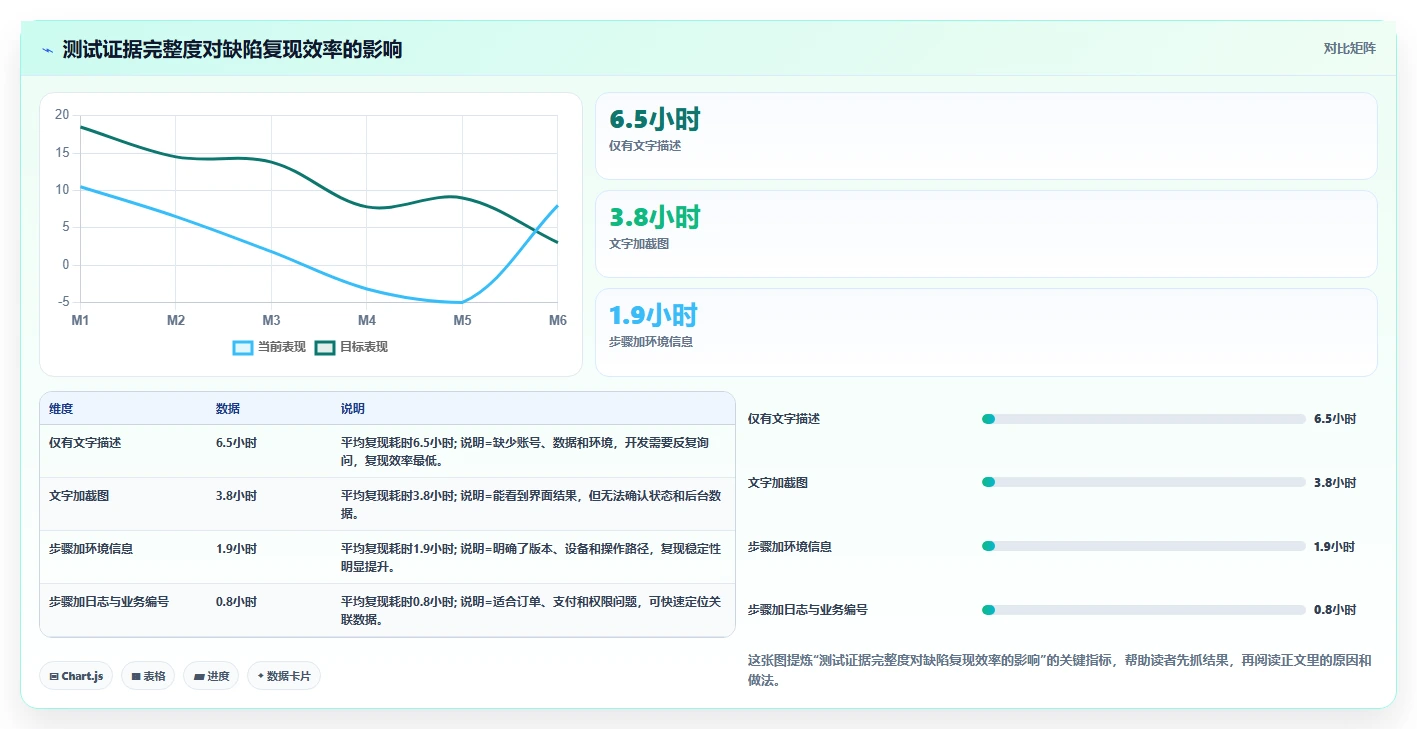Click the 说明 column header
This screenshot has width=1417, height=729.
point(353,409)
